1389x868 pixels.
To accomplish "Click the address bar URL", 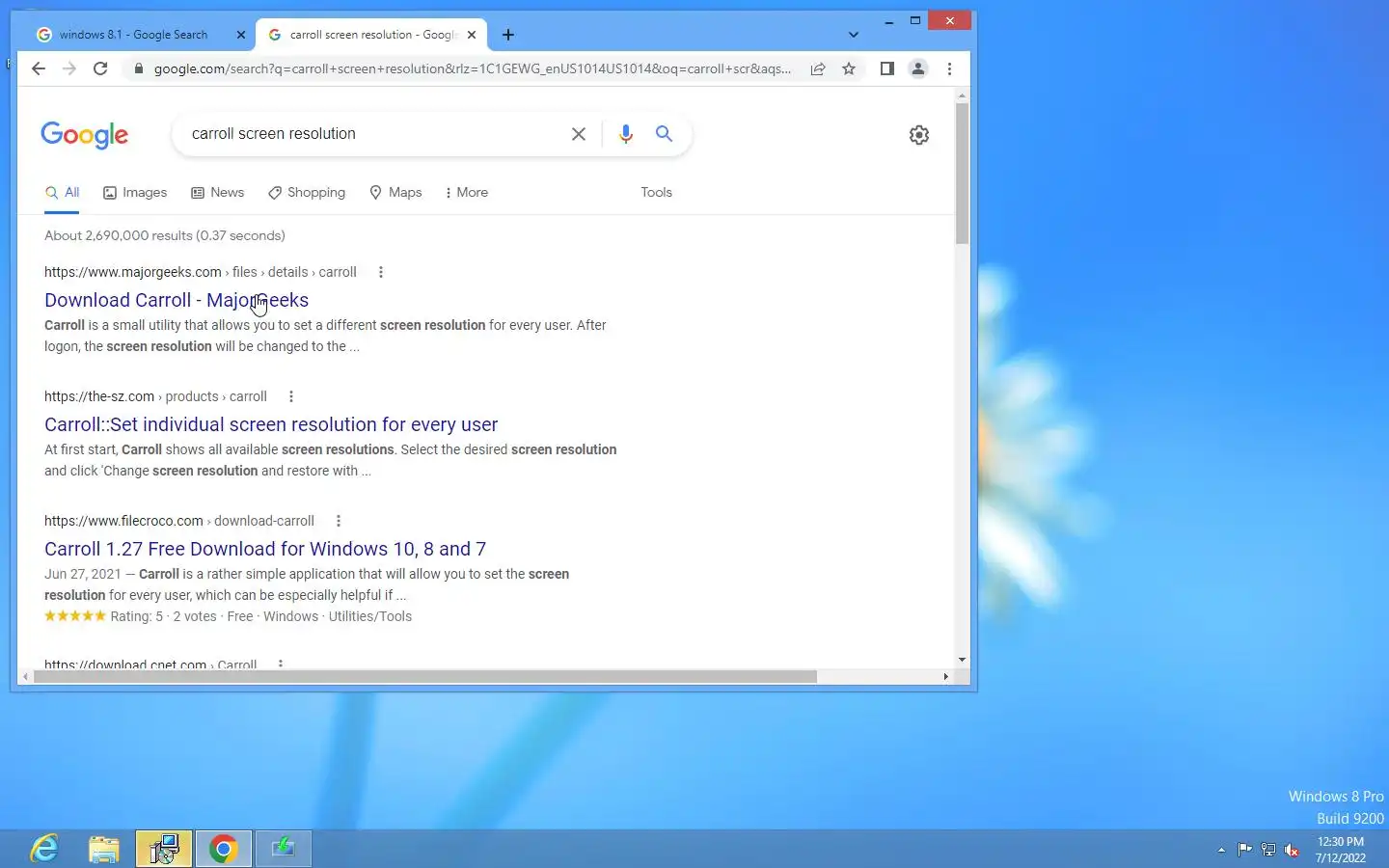I will coord(473,68).
